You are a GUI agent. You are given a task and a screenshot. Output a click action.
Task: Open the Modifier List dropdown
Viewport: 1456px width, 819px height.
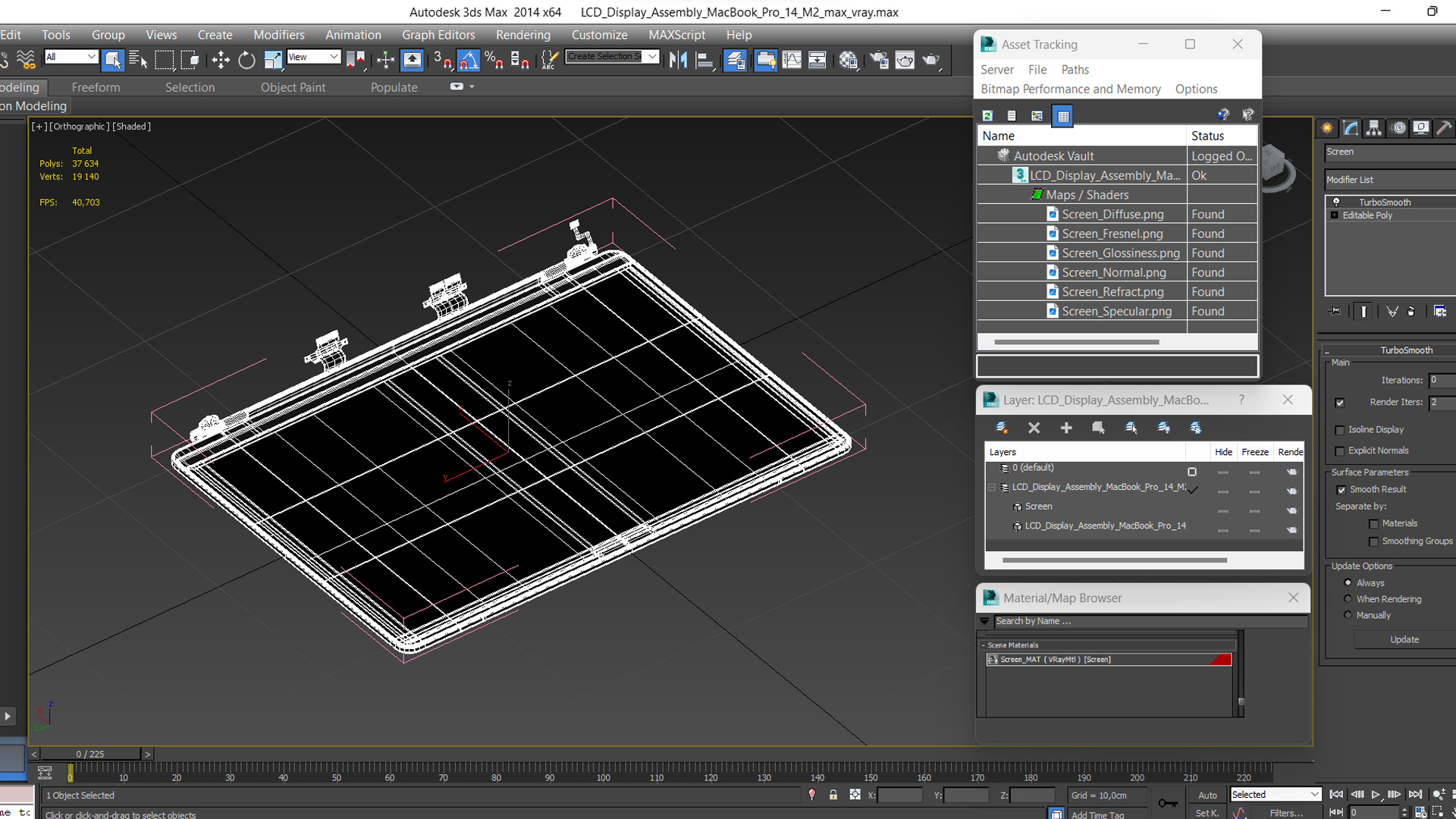(x=1390, y=180)
